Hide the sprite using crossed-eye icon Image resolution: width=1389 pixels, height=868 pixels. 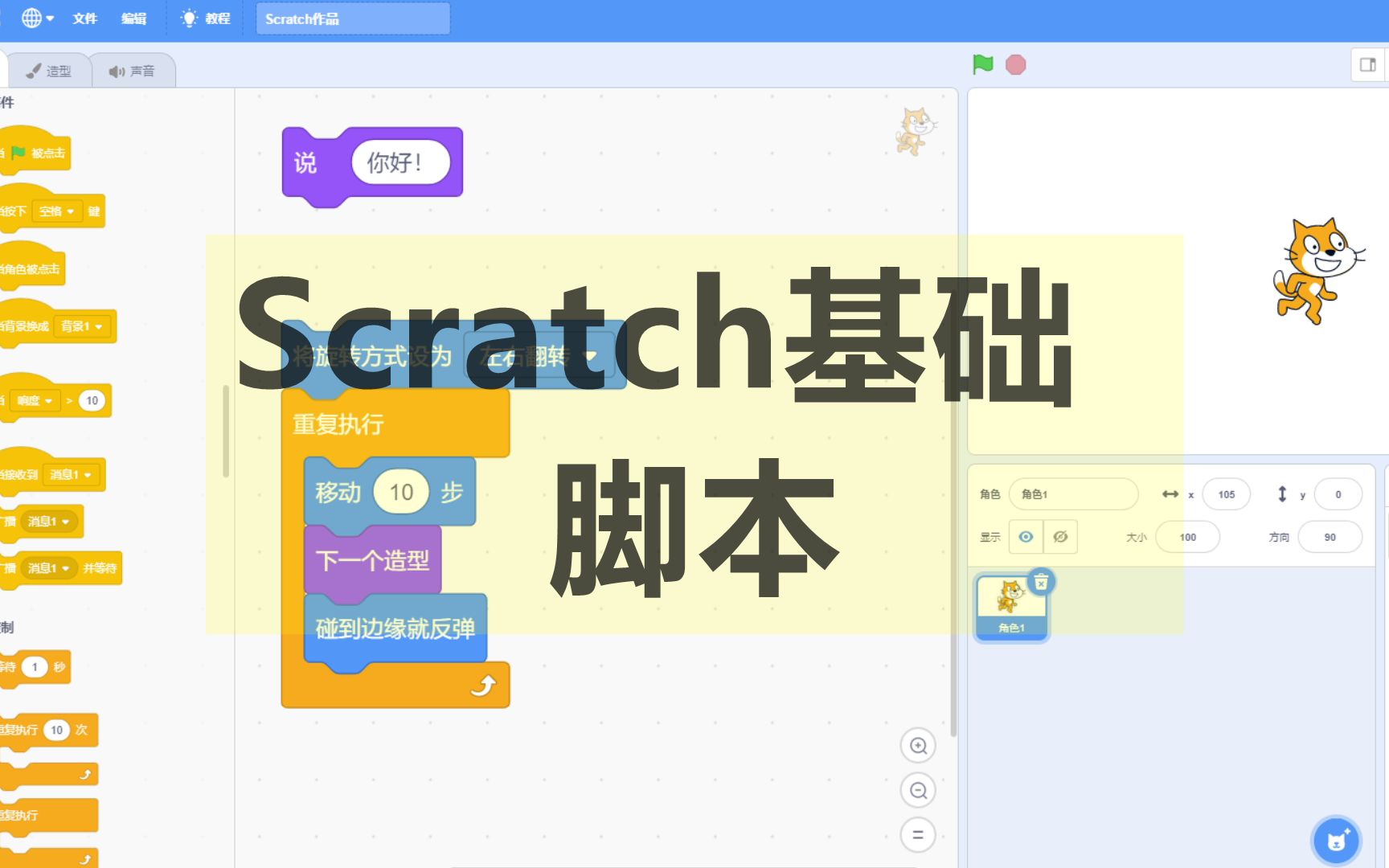[1060, 537]
